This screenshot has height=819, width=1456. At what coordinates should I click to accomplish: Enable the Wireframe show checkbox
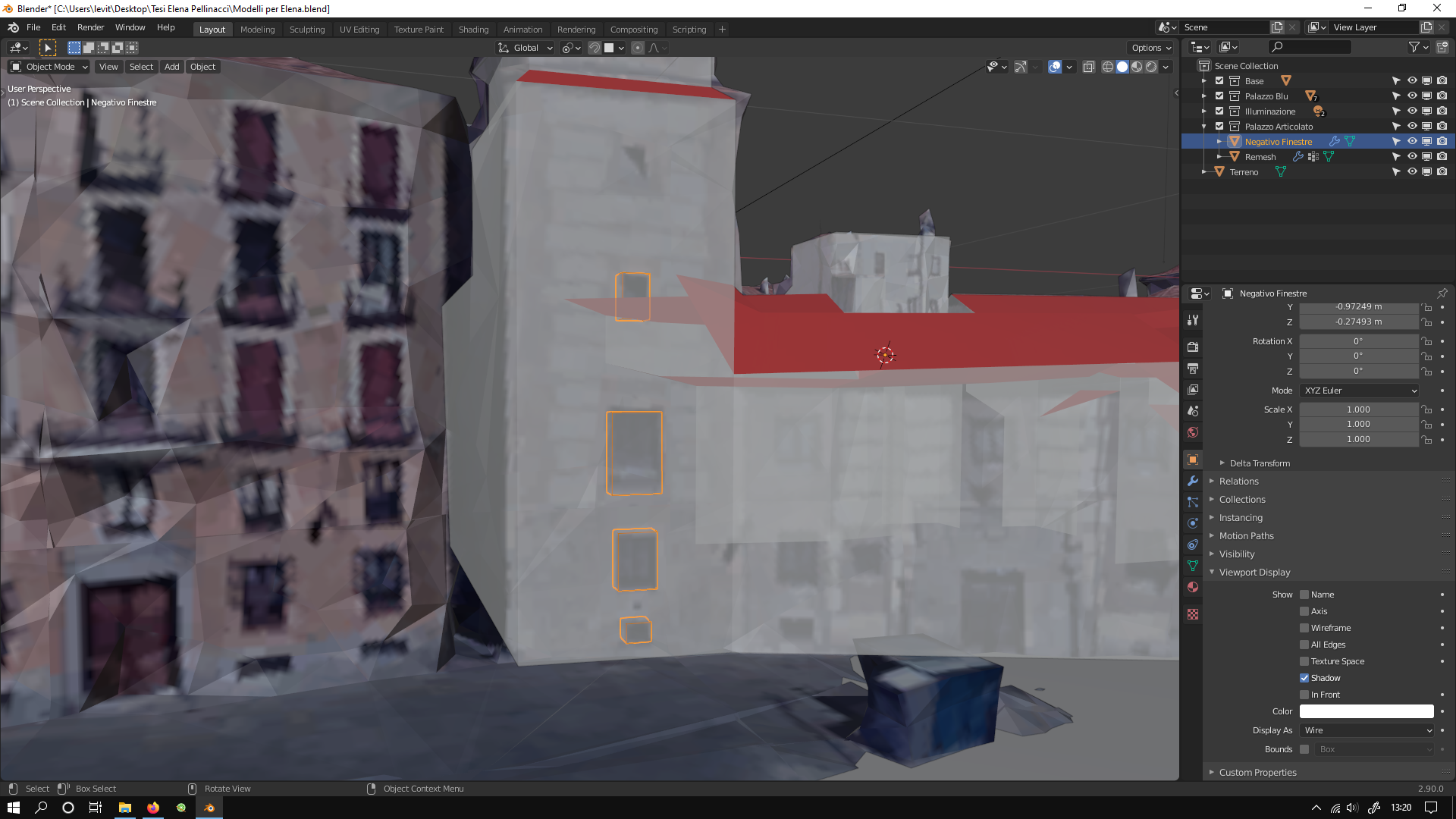coord(1304,628)
